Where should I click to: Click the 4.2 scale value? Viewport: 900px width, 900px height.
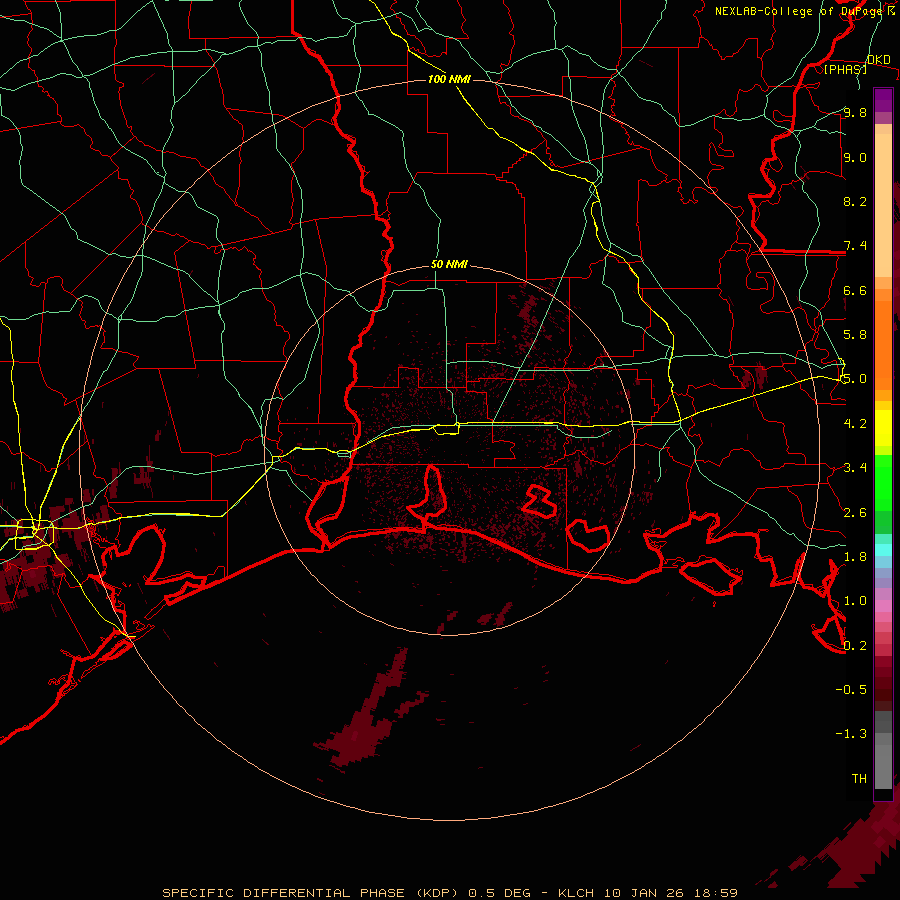point(855,424)
